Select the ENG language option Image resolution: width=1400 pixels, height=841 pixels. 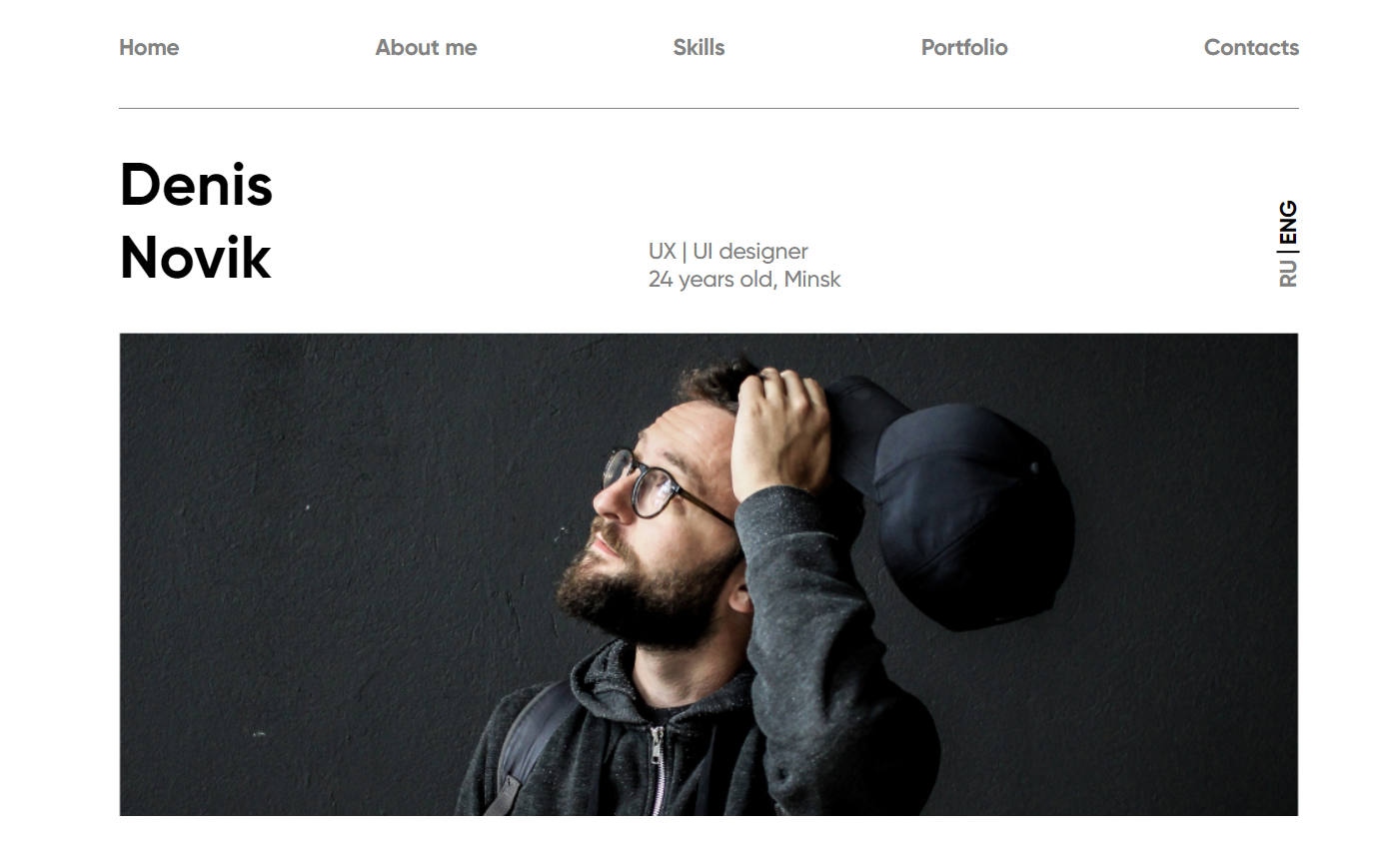click(x=1288, y=222)
